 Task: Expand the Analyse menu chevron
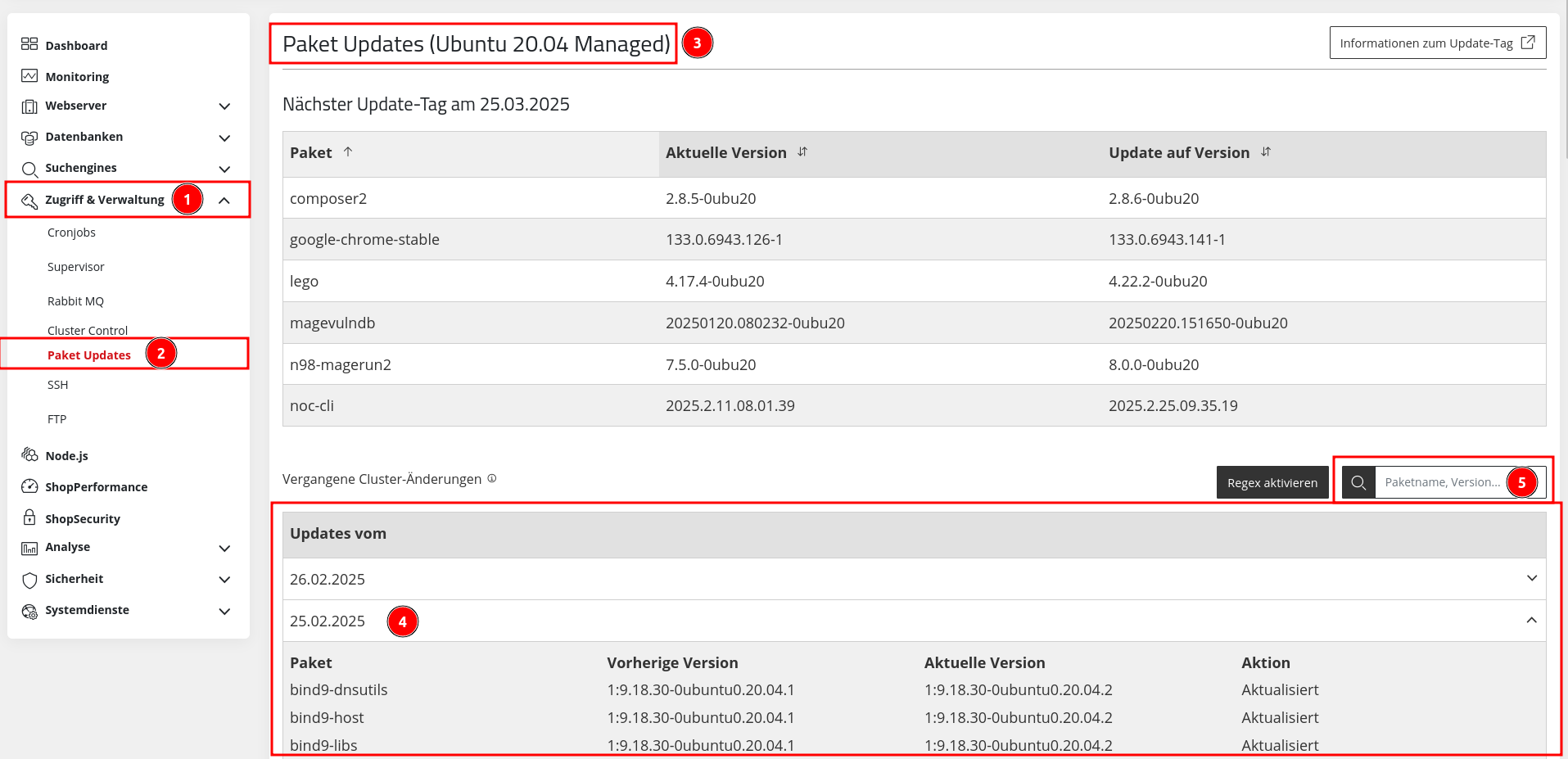[224, 548]
